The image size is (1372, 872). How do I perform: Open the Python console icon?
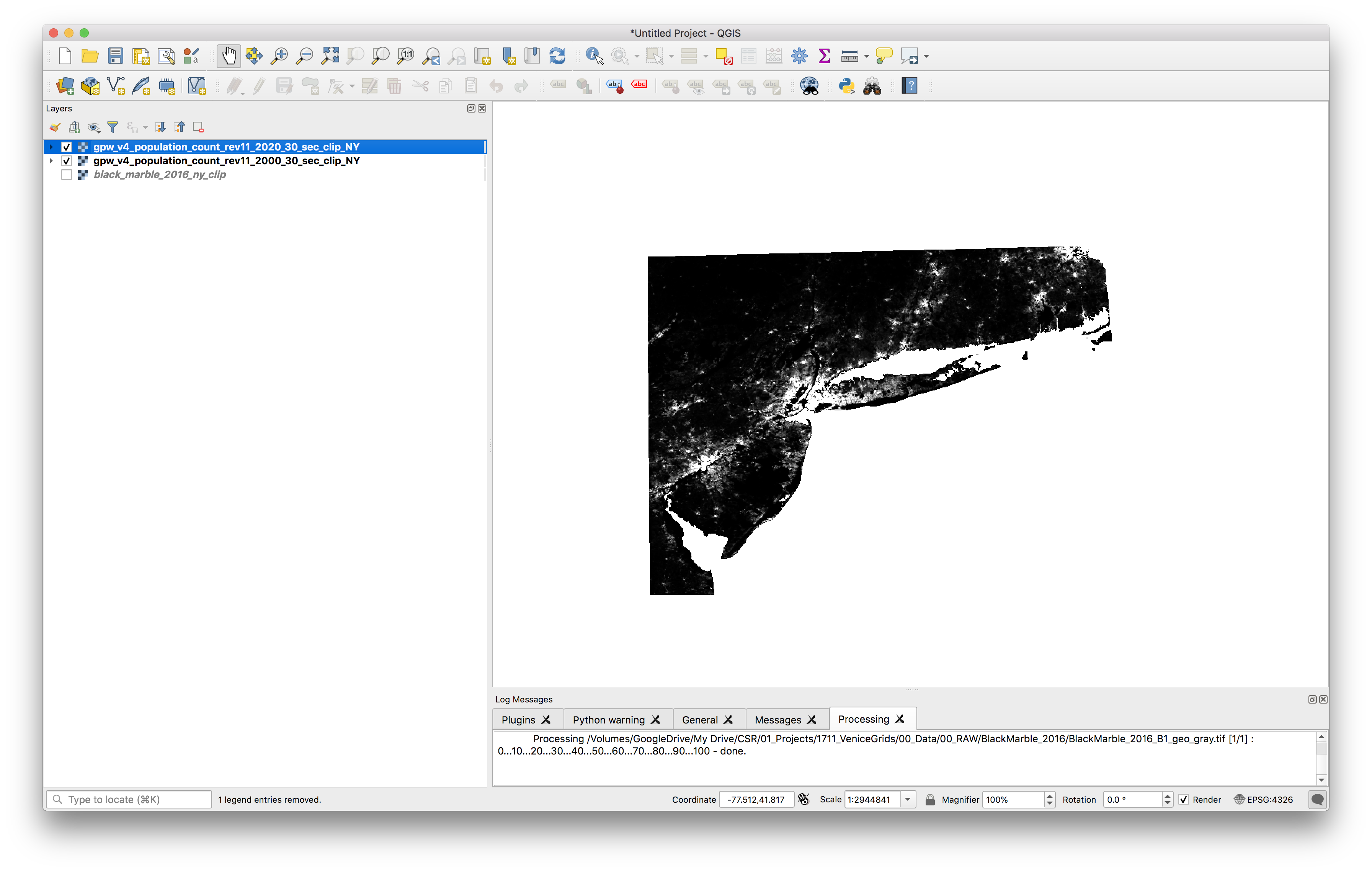coord(847,86)
